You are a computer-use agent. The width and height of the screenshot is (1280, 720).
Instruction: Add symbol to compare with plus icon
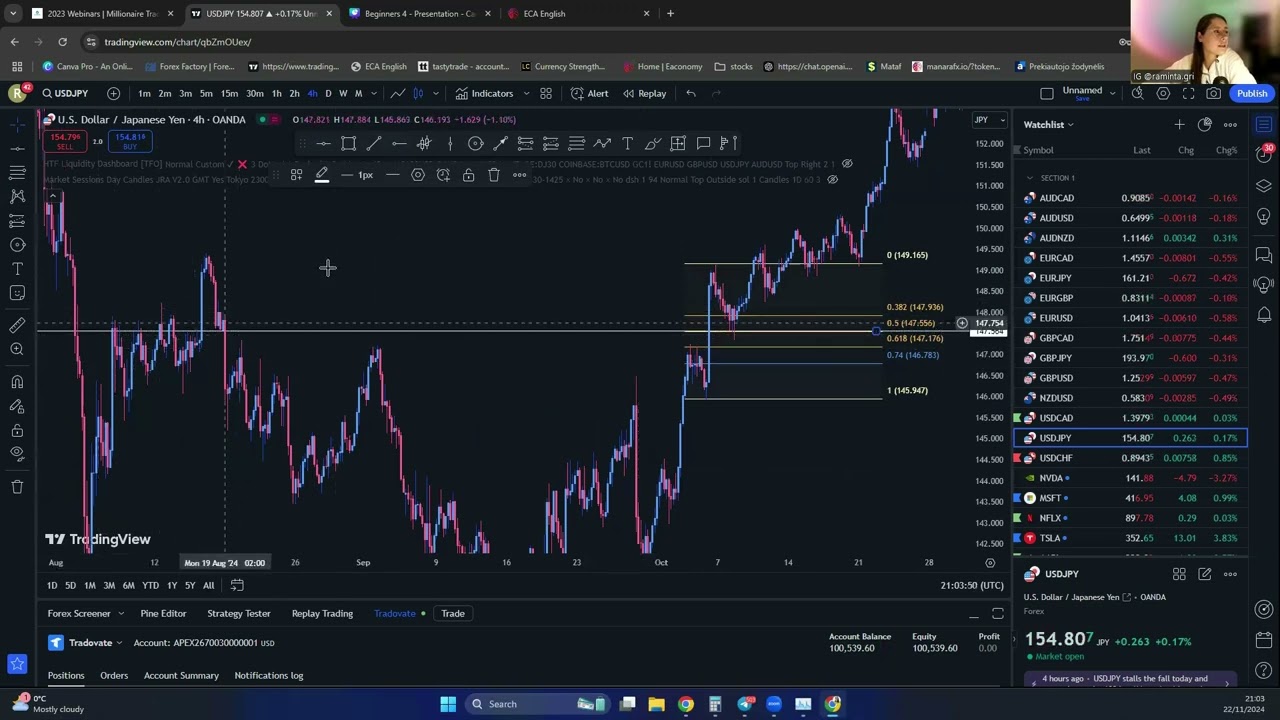(113, 93)
